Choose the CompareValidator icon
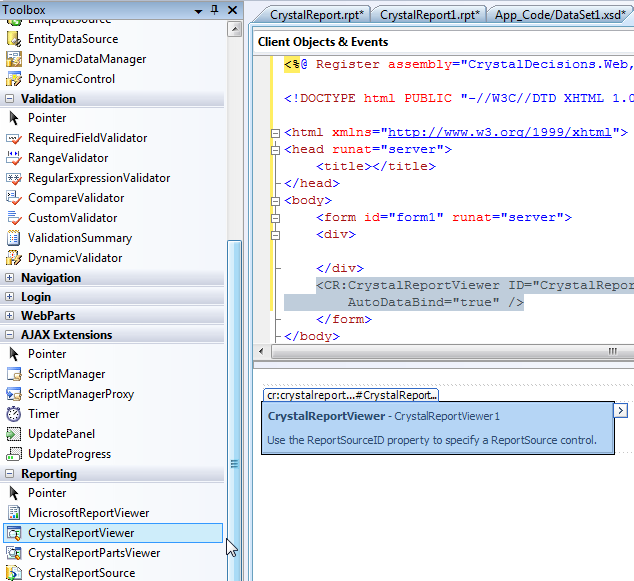The width and height of the screenshot is (634, 581). (13, 198)
